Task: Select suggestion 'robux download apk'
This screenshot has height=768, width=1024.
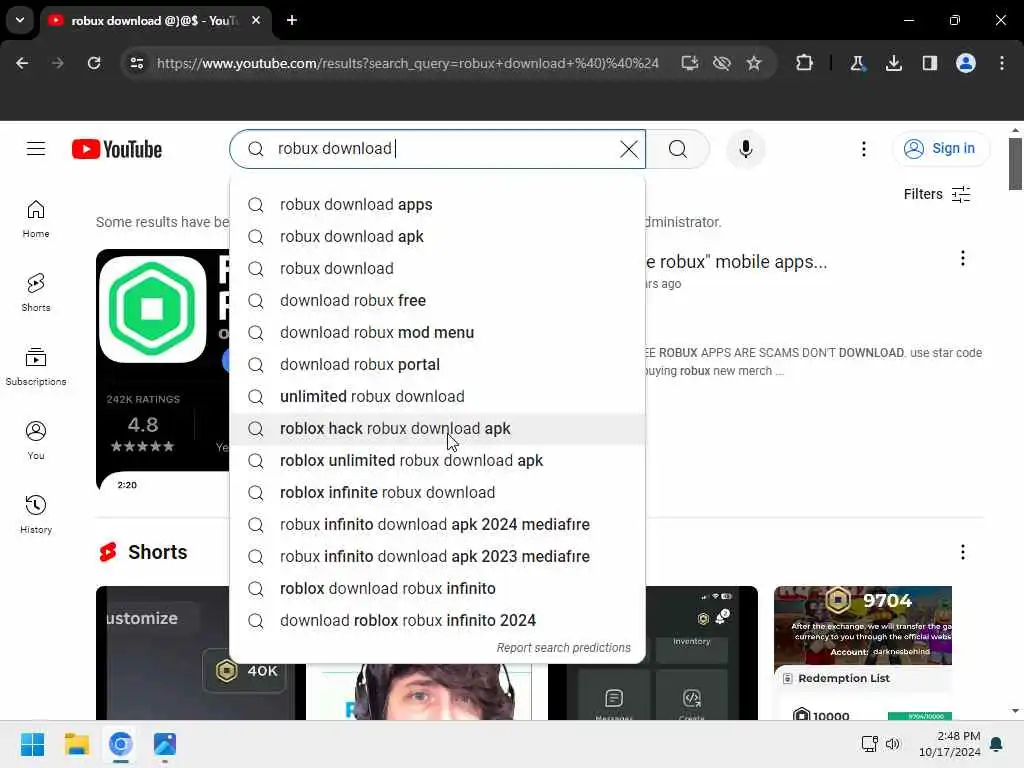Action: click(438, 236)
